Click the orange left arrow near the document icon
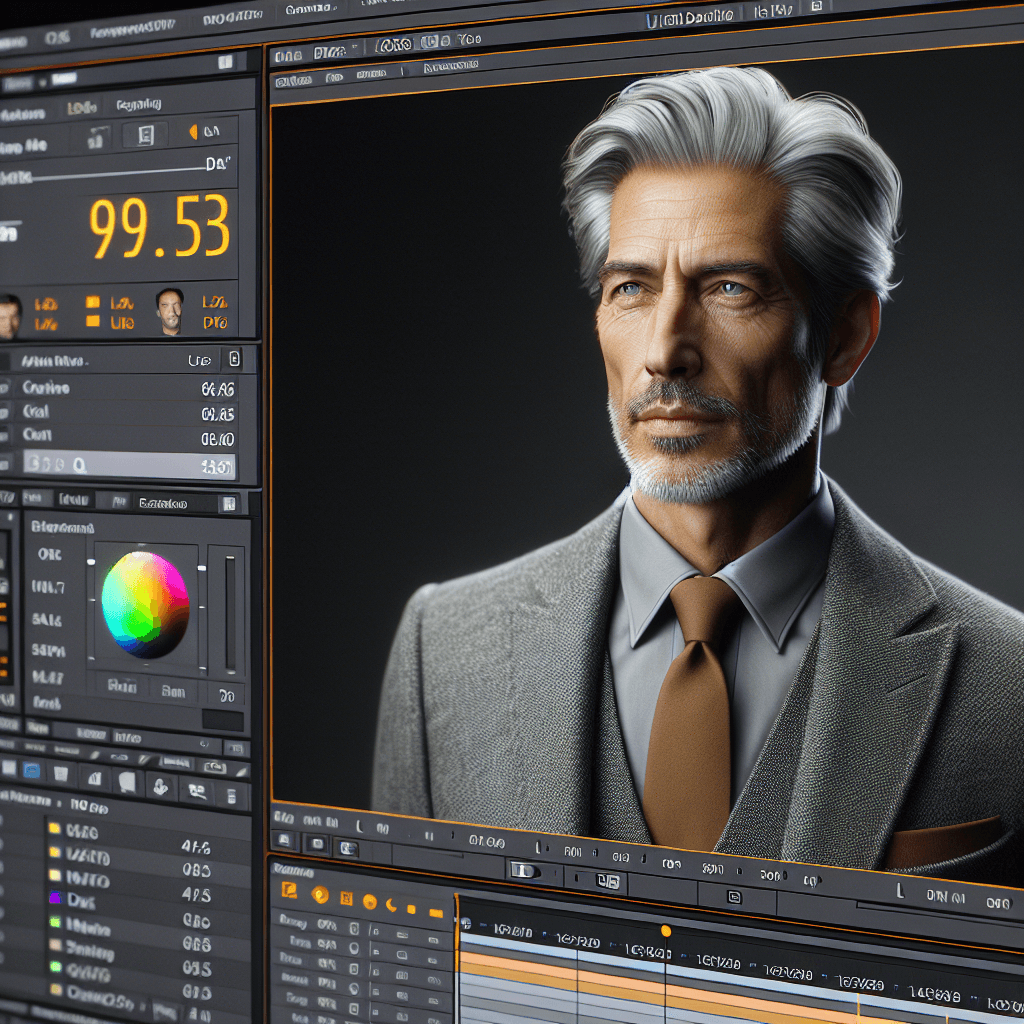Viewport: 1024px width, 1024px height. [193, 132]
